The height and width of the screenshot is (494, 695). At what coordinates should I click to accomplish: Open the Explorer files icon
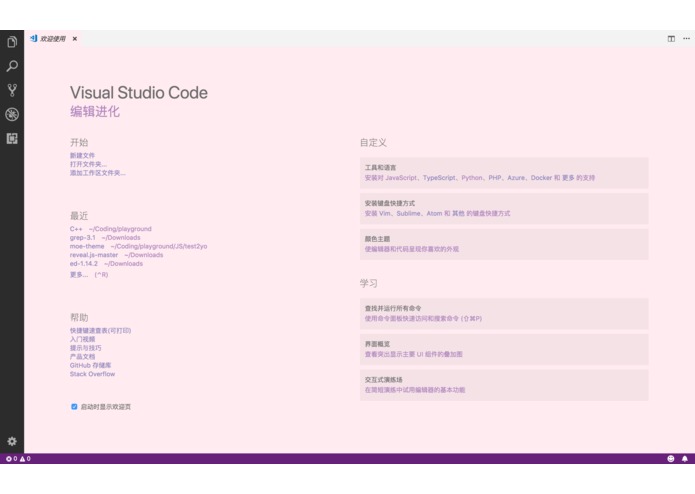tap(12, 42)
